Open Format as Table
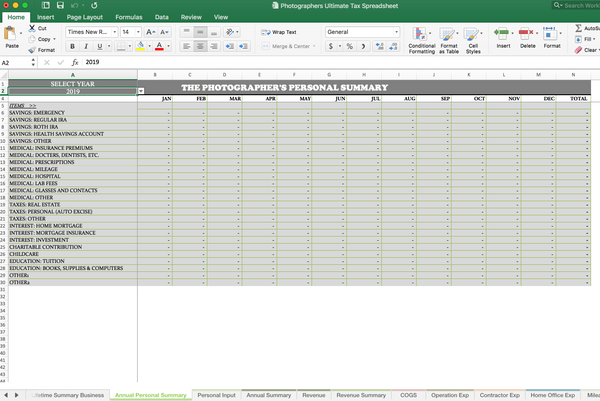The width and height of the screenshot is (600, 401). click(448, 40)
